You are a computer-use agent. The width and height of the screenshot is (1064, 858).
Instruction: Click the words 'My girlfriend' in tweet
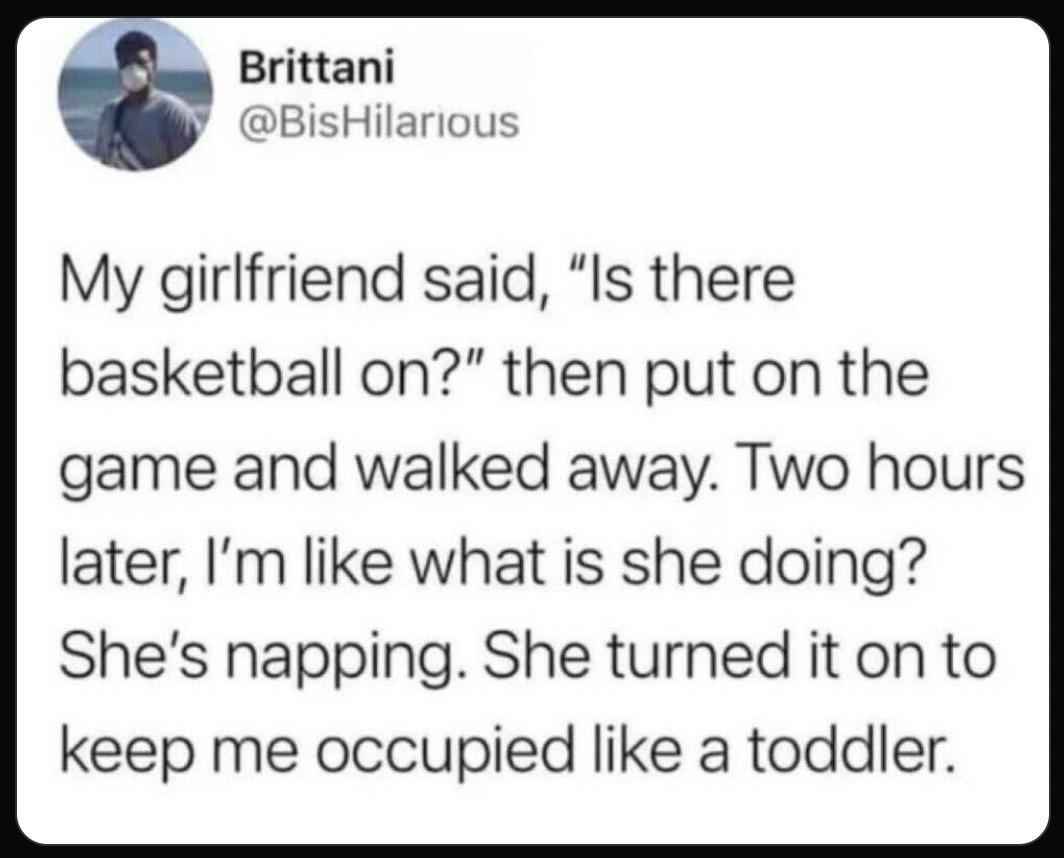click(x=231, y=282)
